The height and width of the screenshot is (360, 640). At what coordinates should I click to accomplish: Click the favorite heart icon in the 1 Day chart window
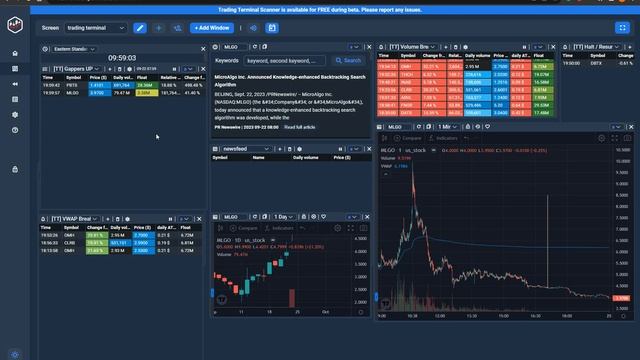(x=323, y=217)
